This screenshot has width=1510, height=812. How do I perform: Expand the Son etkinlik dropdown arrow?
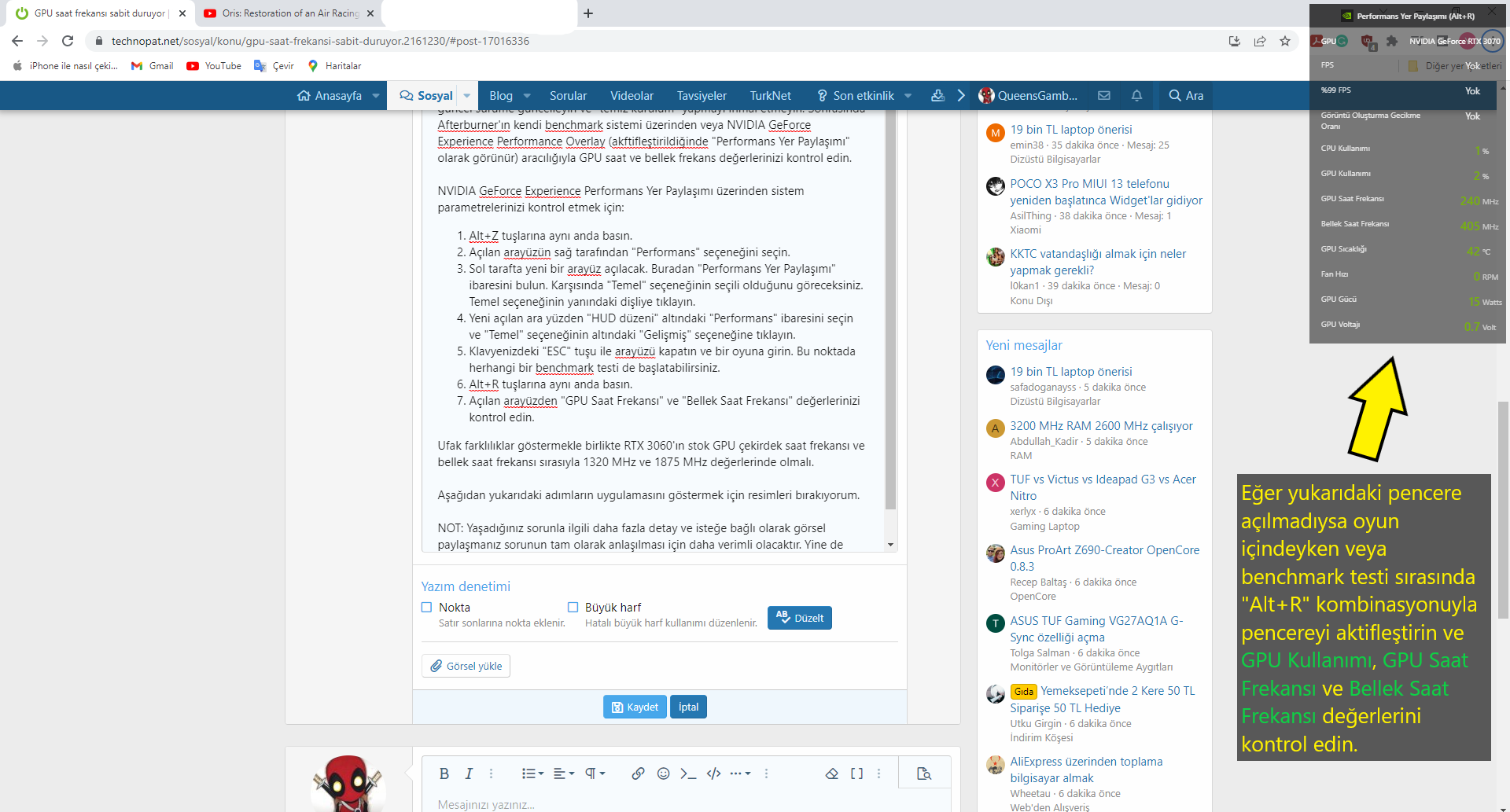pos(908,96)
